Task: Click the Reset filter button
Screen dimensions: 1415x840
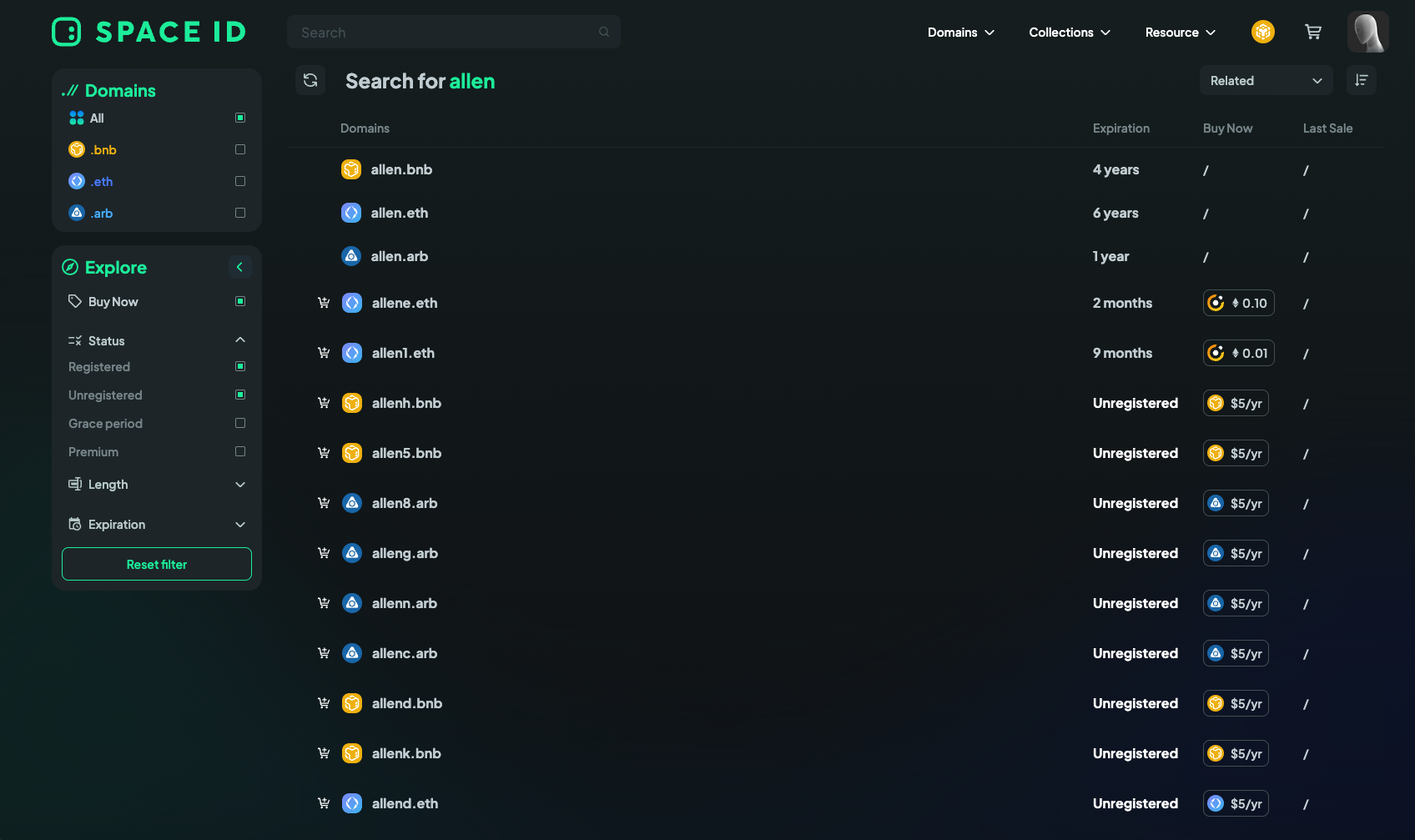Action: 157,564
